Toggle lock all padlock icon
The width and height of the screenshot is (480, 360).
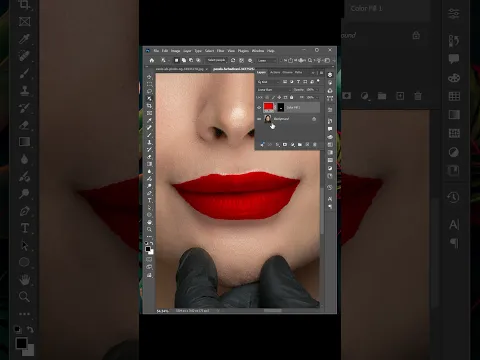tap(291, 98)
